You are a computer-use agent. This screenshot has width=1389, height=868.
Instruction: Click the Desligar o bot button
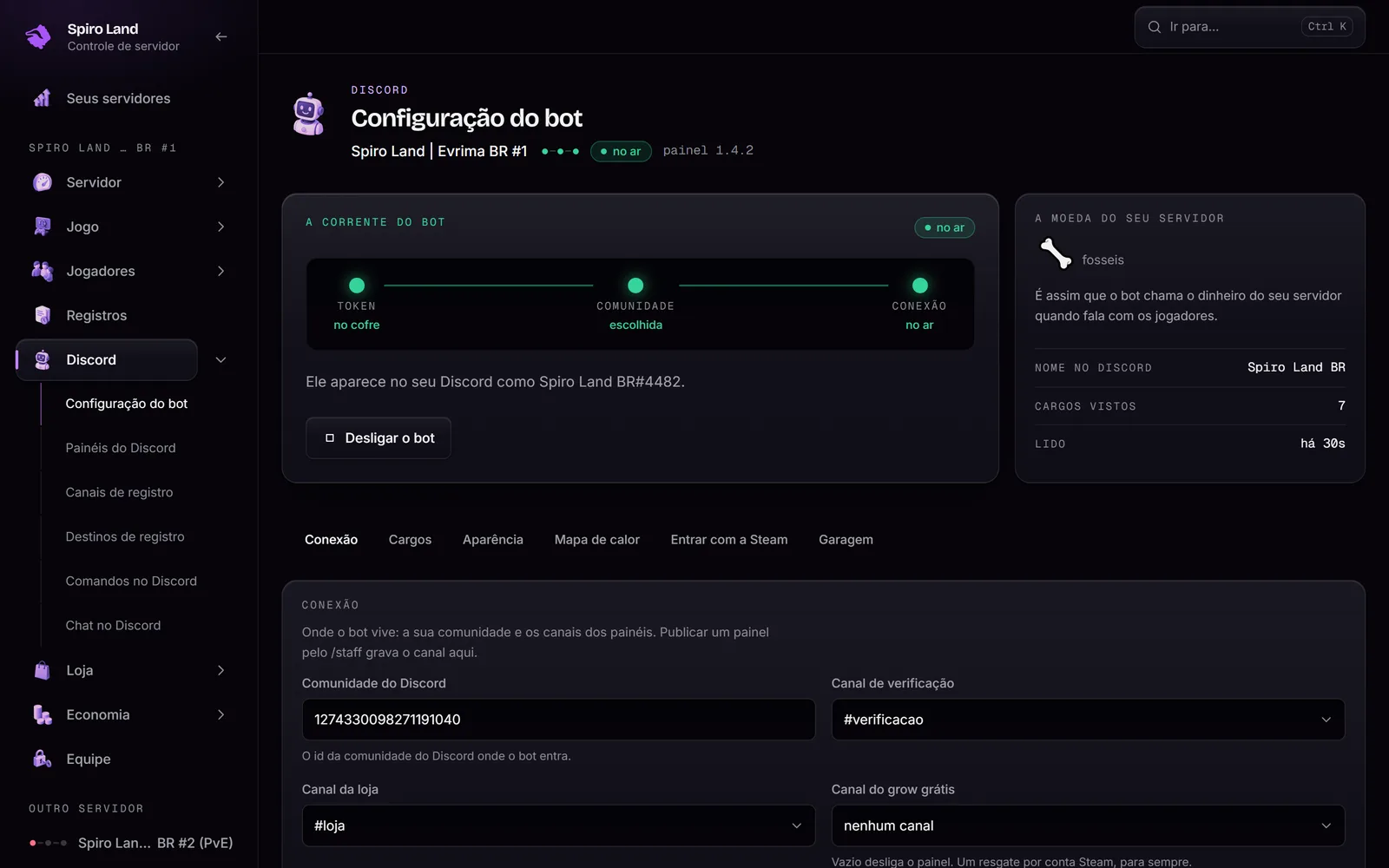379,438
